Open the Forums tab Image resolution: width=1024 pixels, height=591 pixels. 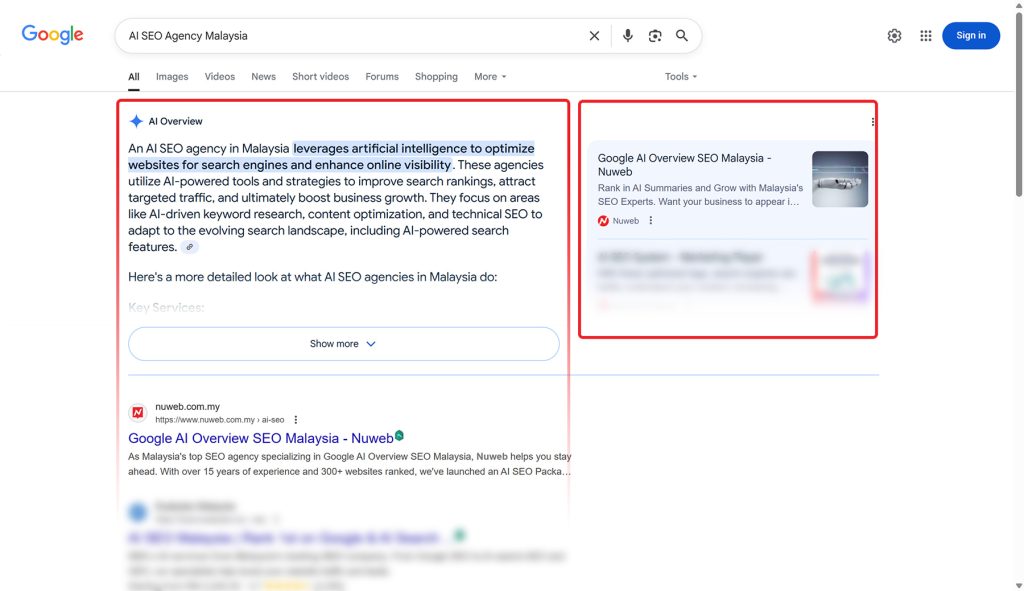point(382,76)
